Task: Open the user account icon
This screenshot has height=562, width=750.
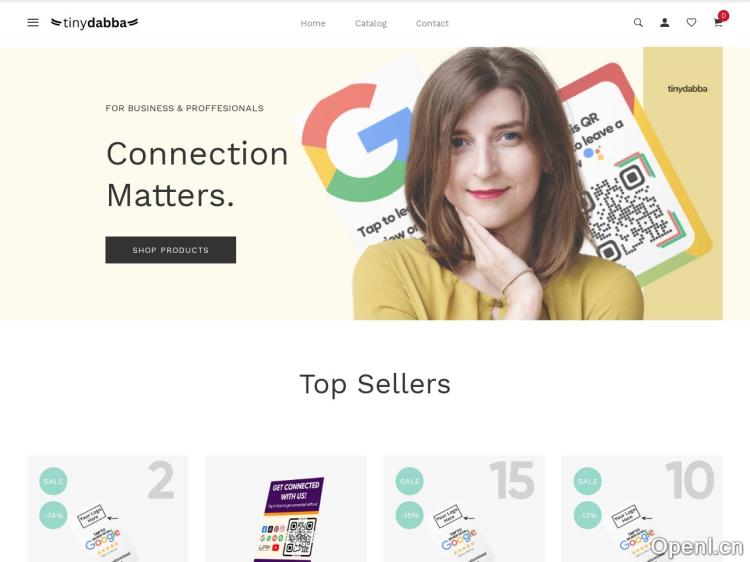Action: click(x=664, y=22)
